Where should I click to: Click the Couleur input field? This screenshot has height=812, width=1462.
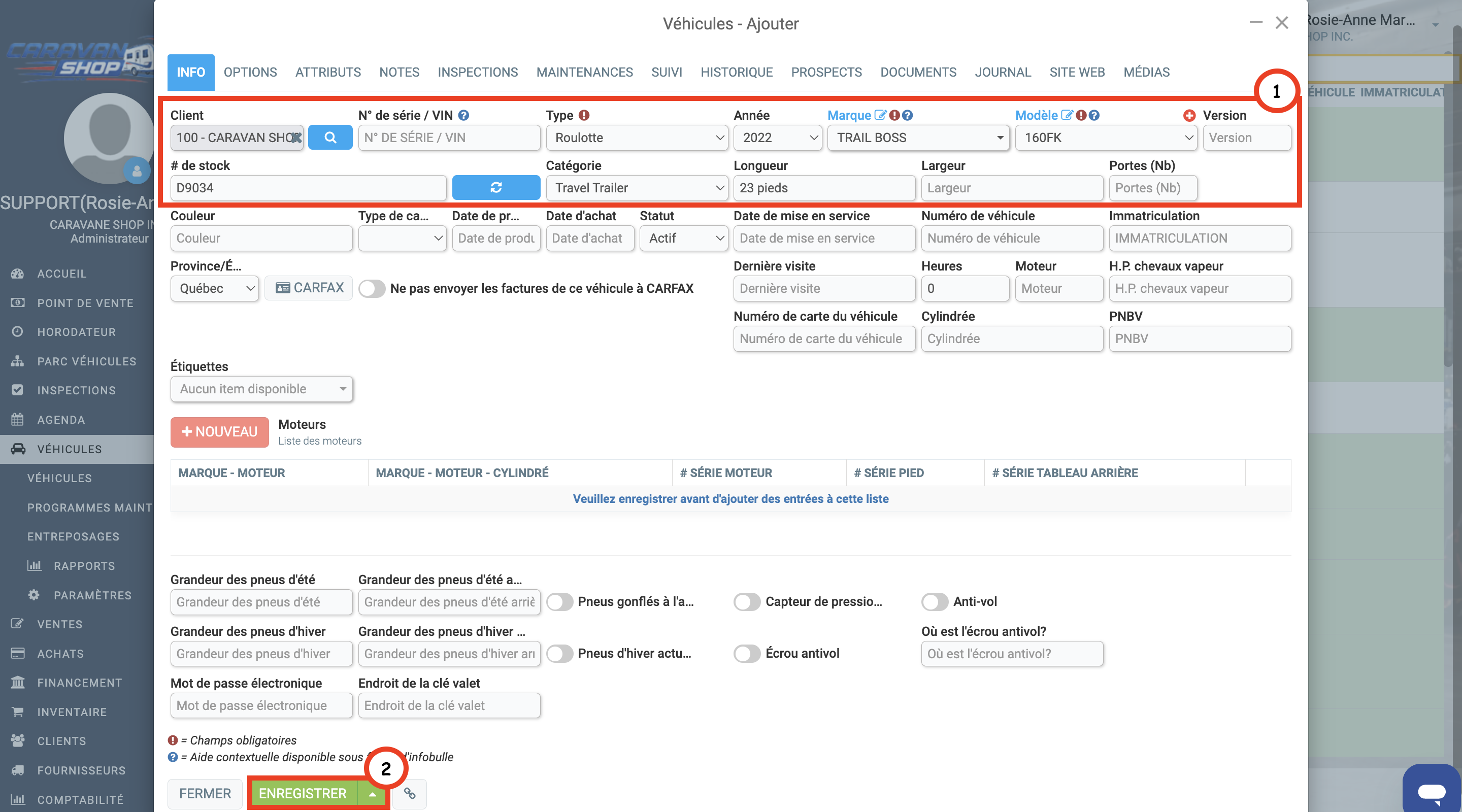[261, 239]
